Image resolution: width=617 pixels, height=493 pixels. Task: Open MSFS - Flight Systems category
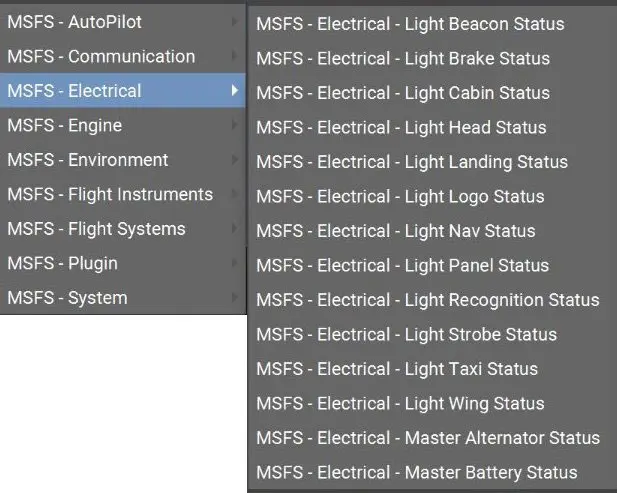click(123, 229)
